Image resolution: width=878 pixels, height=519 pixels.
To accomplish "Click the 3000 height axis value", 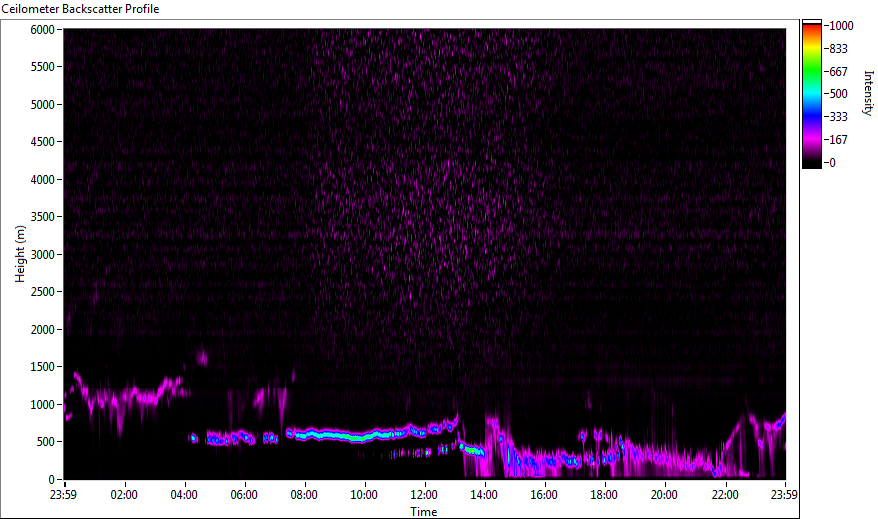I will (x=43, y=255).
